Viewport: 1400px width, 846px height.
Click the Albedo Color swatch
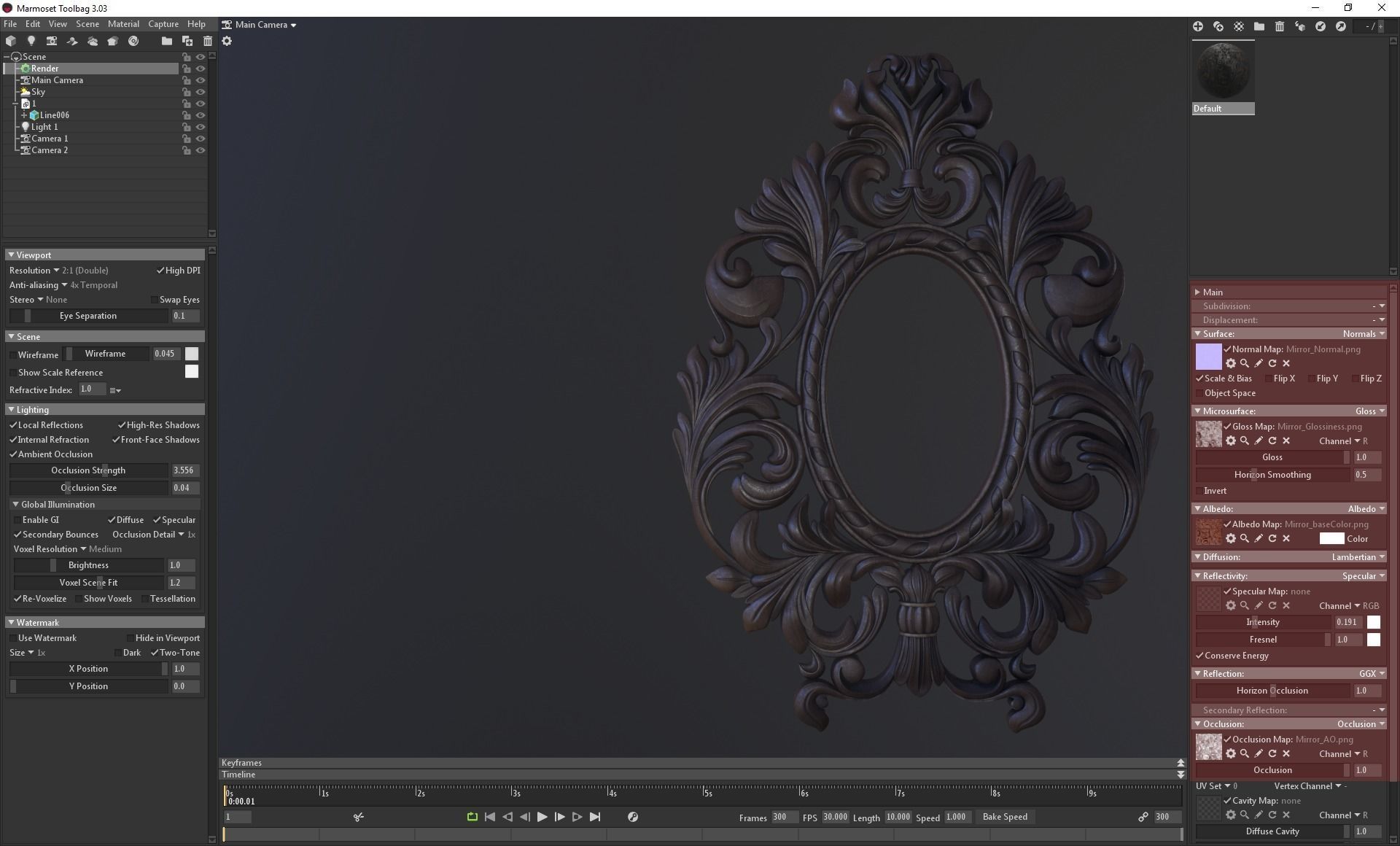tap(1331, 539)
